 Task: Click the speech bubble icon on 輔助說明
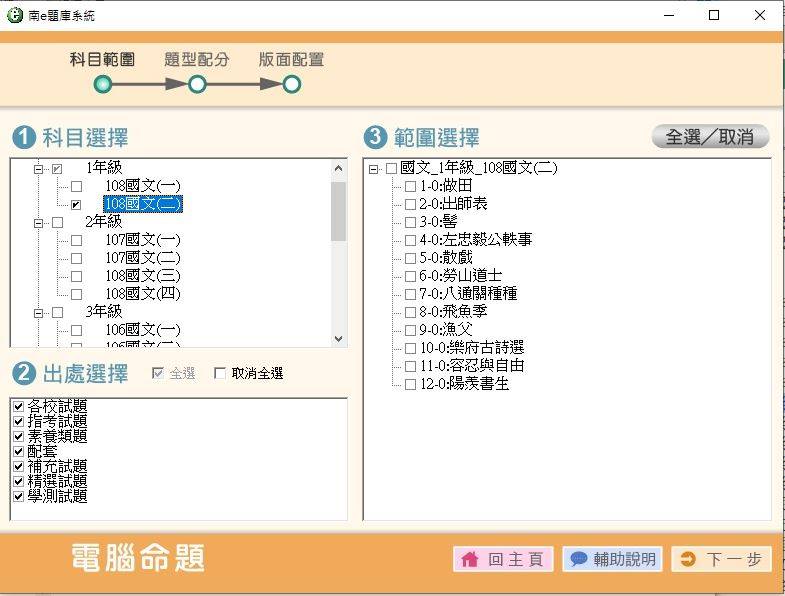pos(579,558)
